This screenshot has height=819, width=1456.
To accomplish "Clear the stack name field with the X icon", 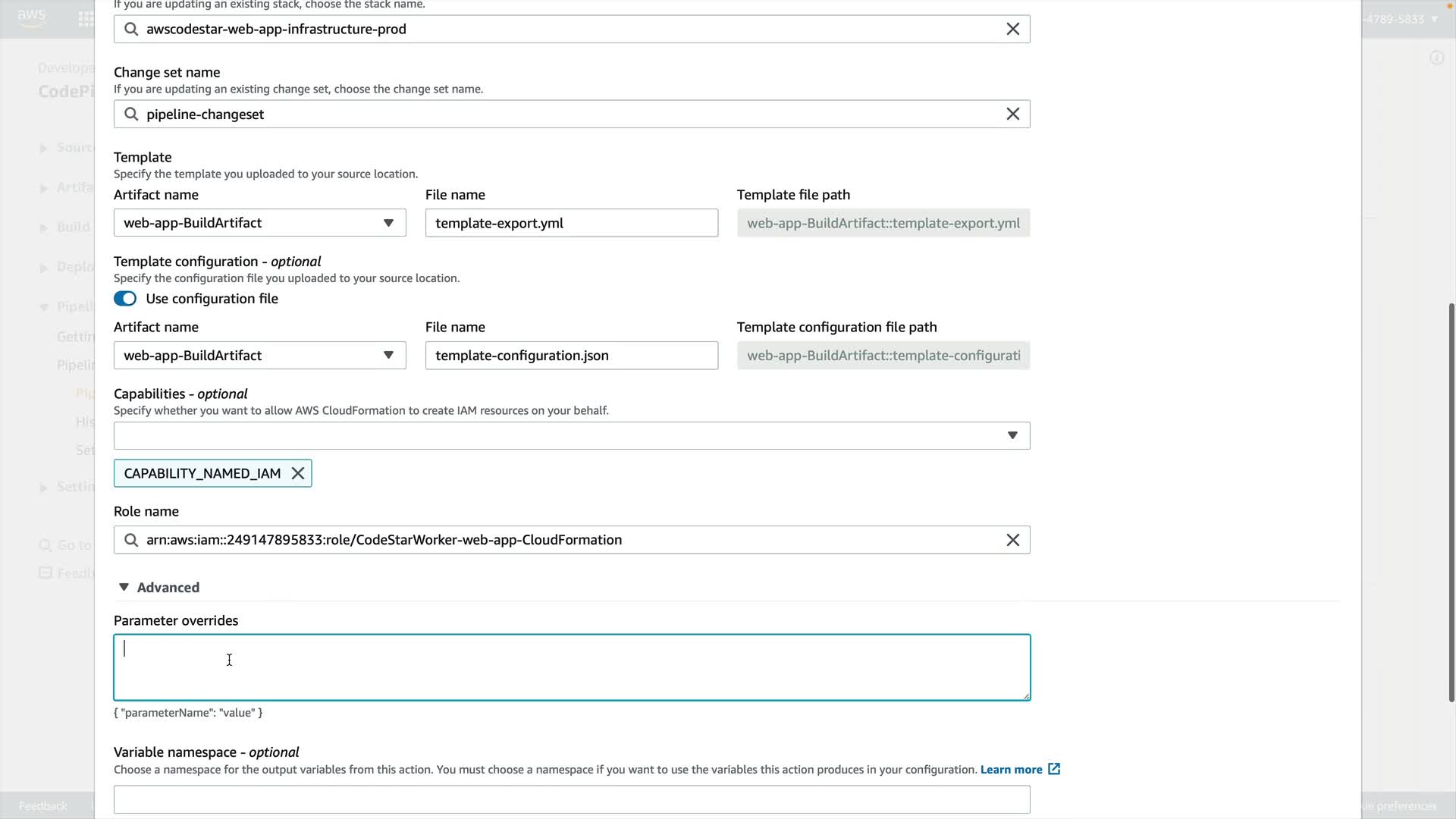I will 1012,29.
